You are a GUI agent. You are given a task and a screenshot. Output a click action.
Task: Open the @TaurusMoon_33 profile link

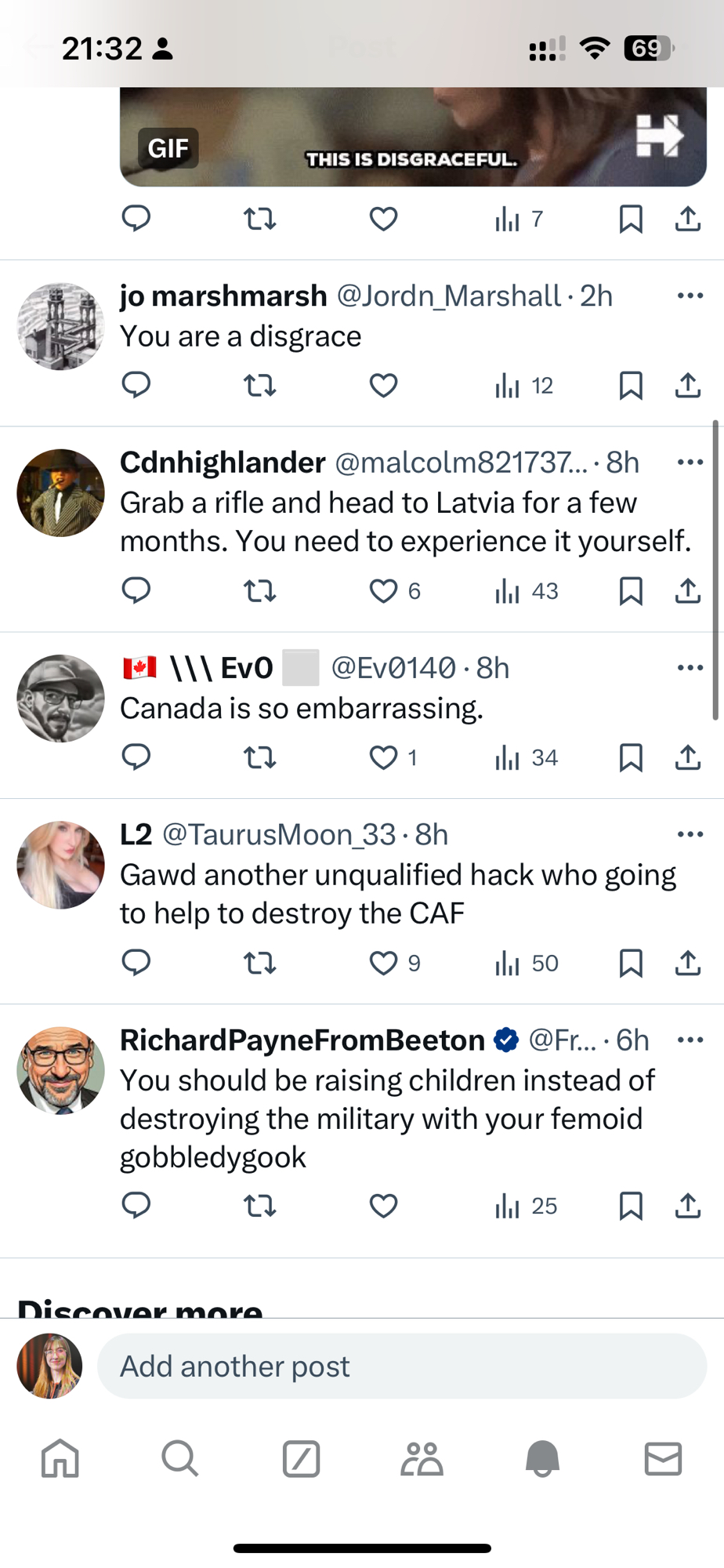pos(279,835)
